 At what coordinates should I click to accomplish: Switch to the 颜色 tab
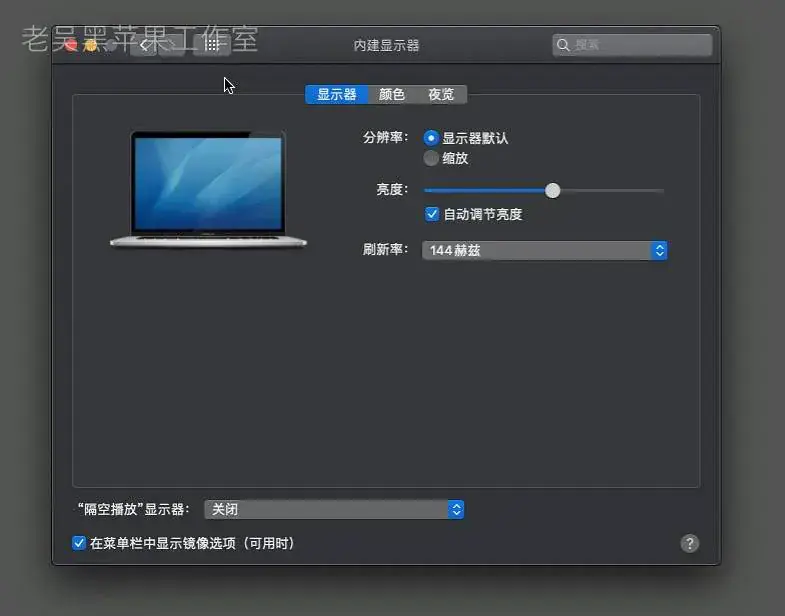tap(391, 94)
